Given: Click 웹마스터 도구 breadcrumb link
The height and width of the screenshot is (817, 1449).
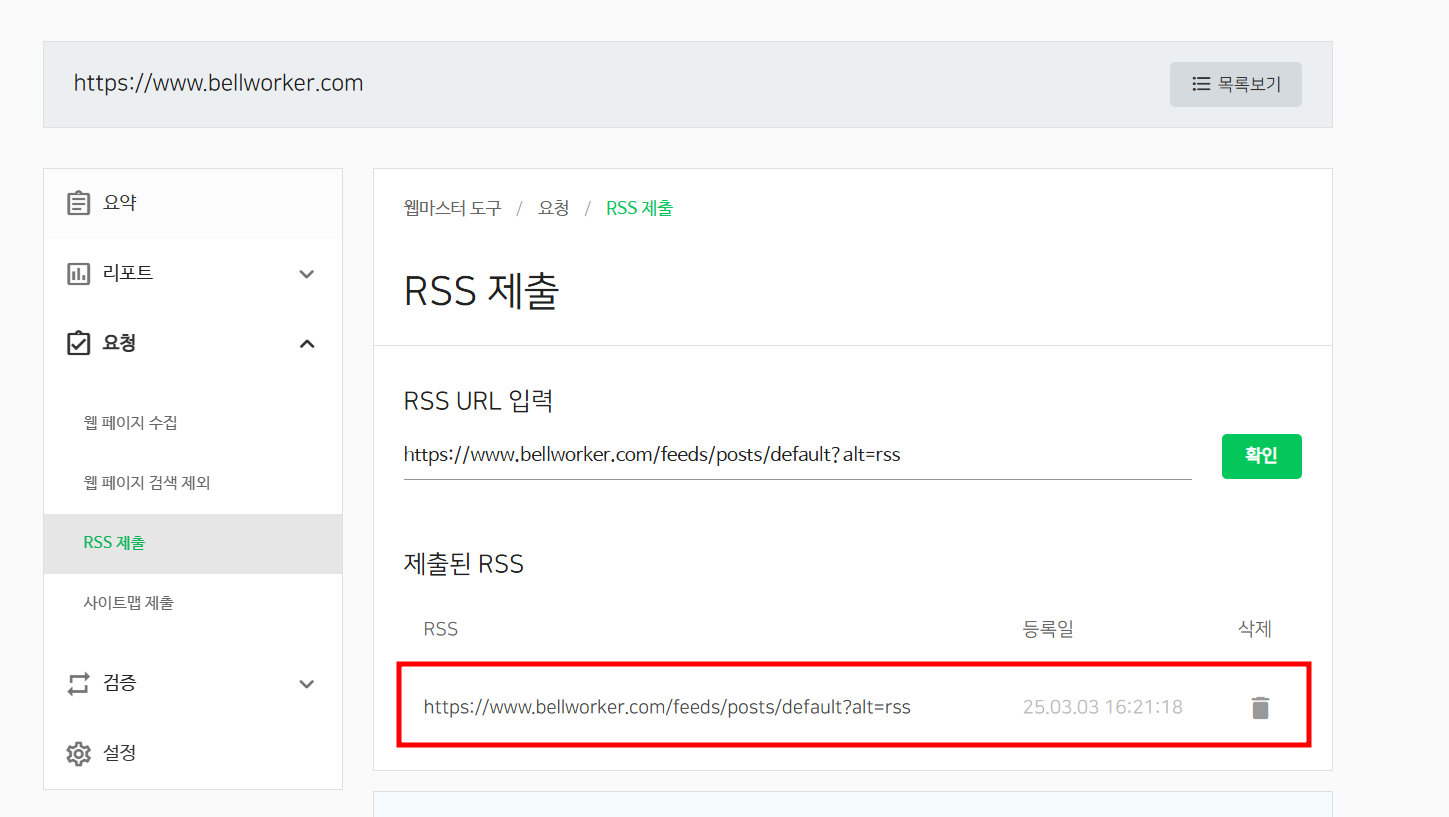Looking at the screenshot, I should pyautogui.click(x=452, y=208).
